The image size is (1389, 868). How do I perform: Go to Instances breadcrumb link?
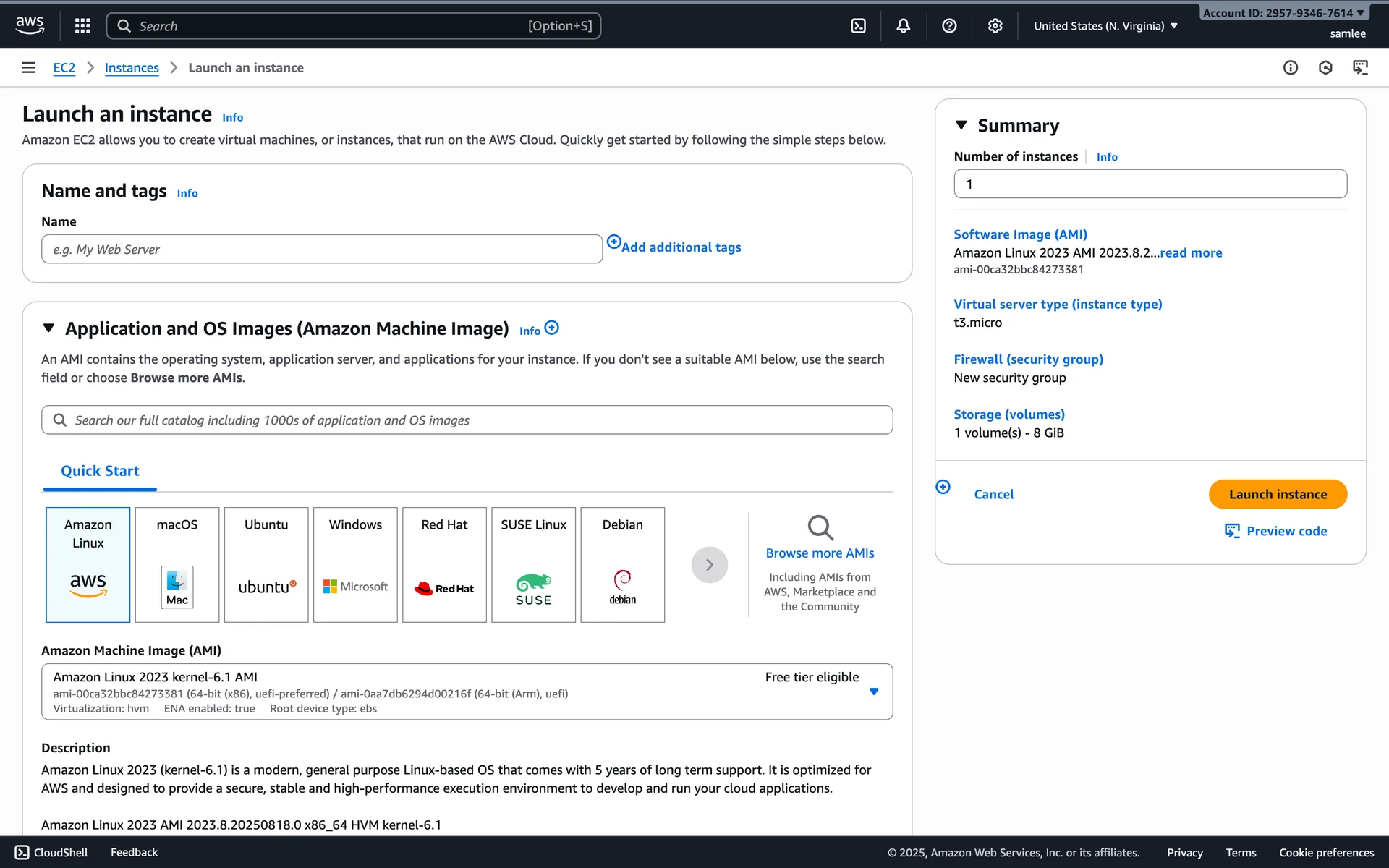(132, 67)
